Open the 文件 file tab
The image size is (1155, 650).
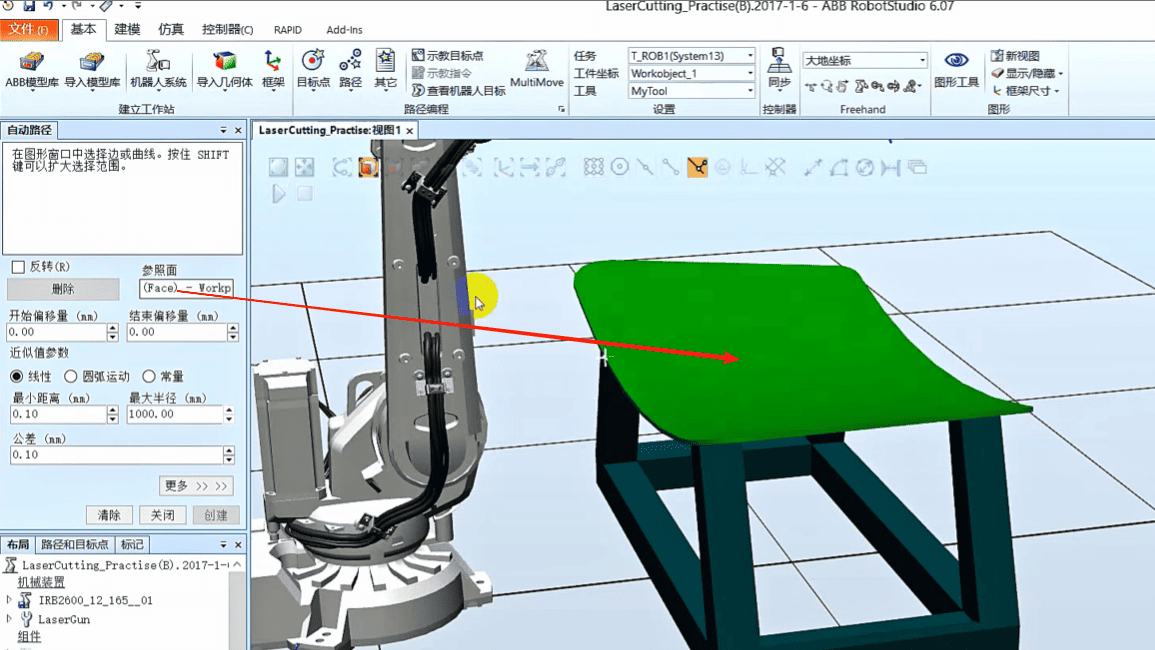point(29,29)
